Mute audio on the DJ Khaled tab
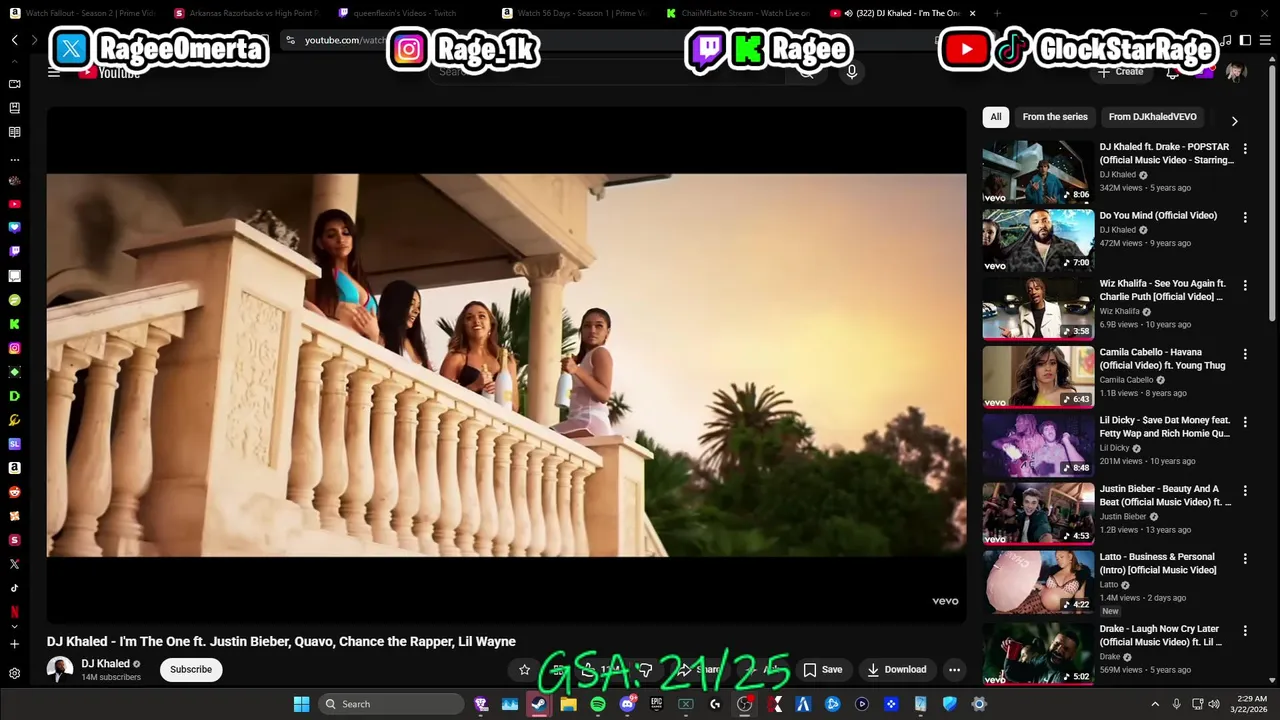The image size is (1280, 720). pyautogui.click(x=848, y=13)
